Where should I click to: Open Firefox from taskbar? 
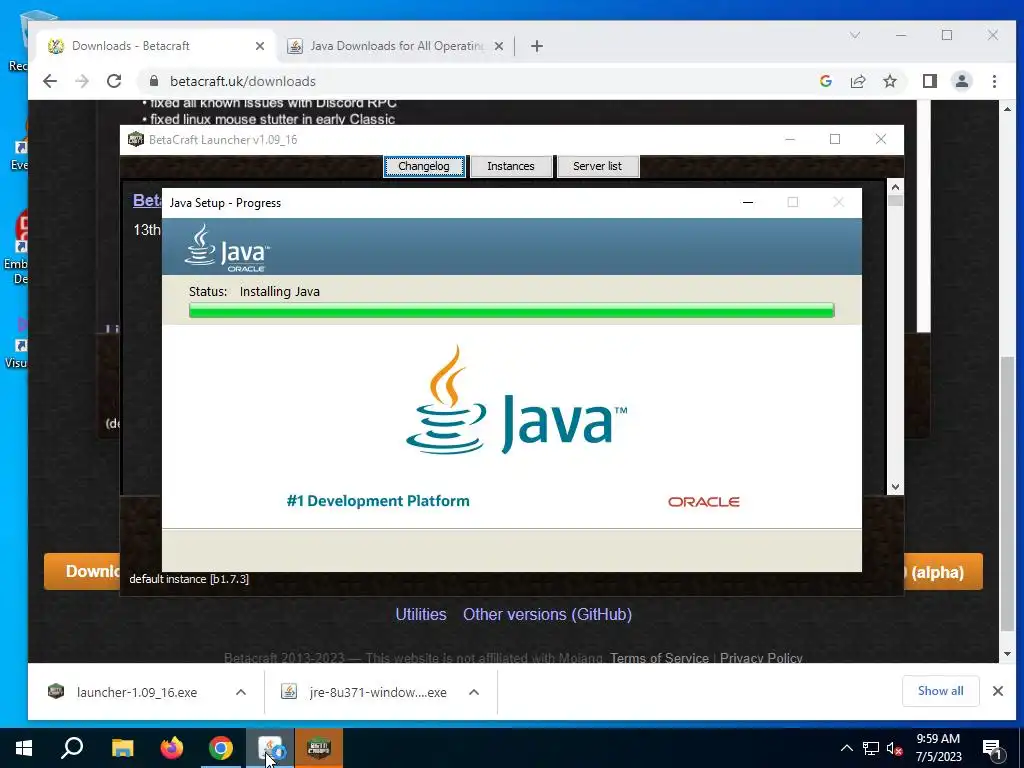tap(172, 748)
